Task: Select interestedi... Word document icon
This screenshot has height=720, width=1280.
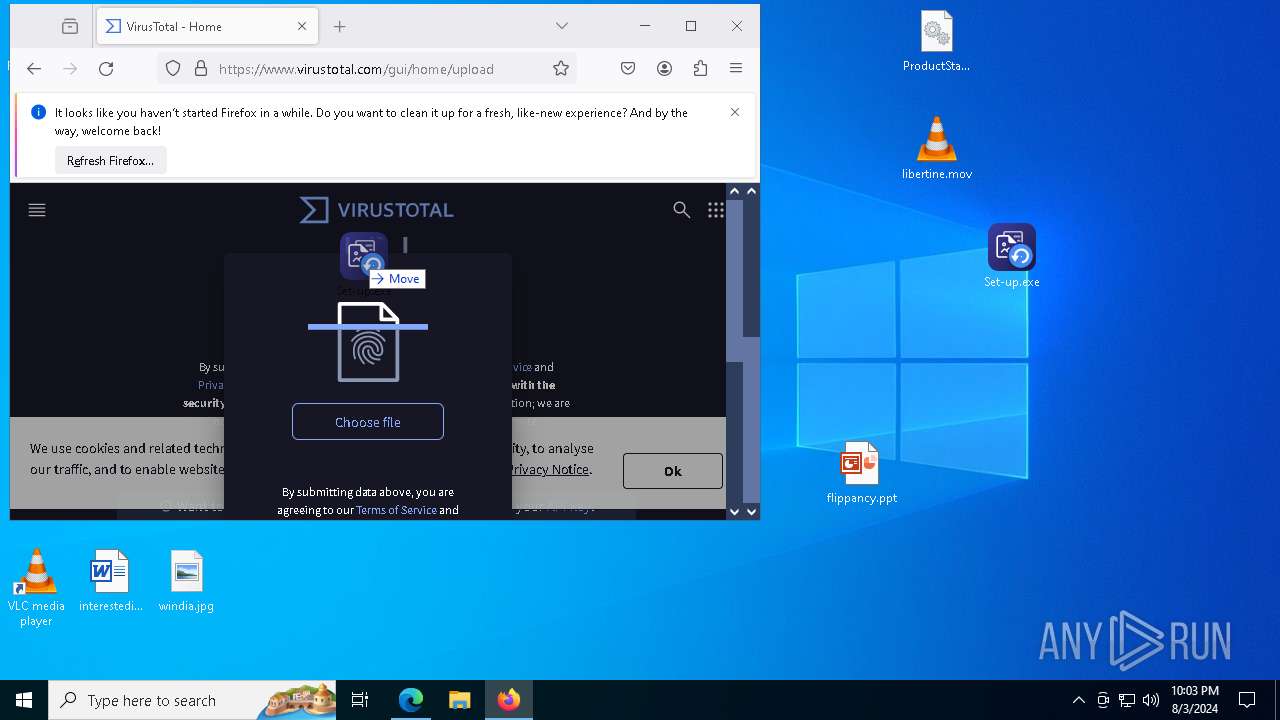Action: [x=110, y=580]
